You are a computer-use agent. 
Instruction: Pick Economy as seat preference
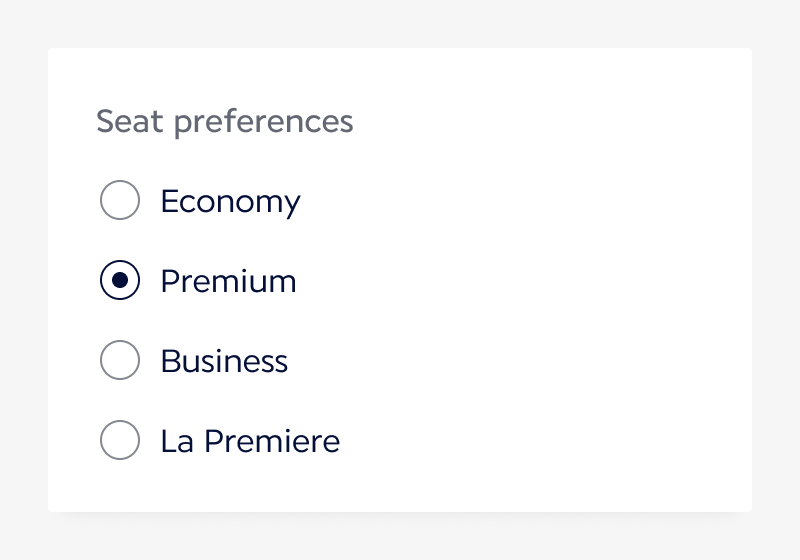click(x=120, y=201)
